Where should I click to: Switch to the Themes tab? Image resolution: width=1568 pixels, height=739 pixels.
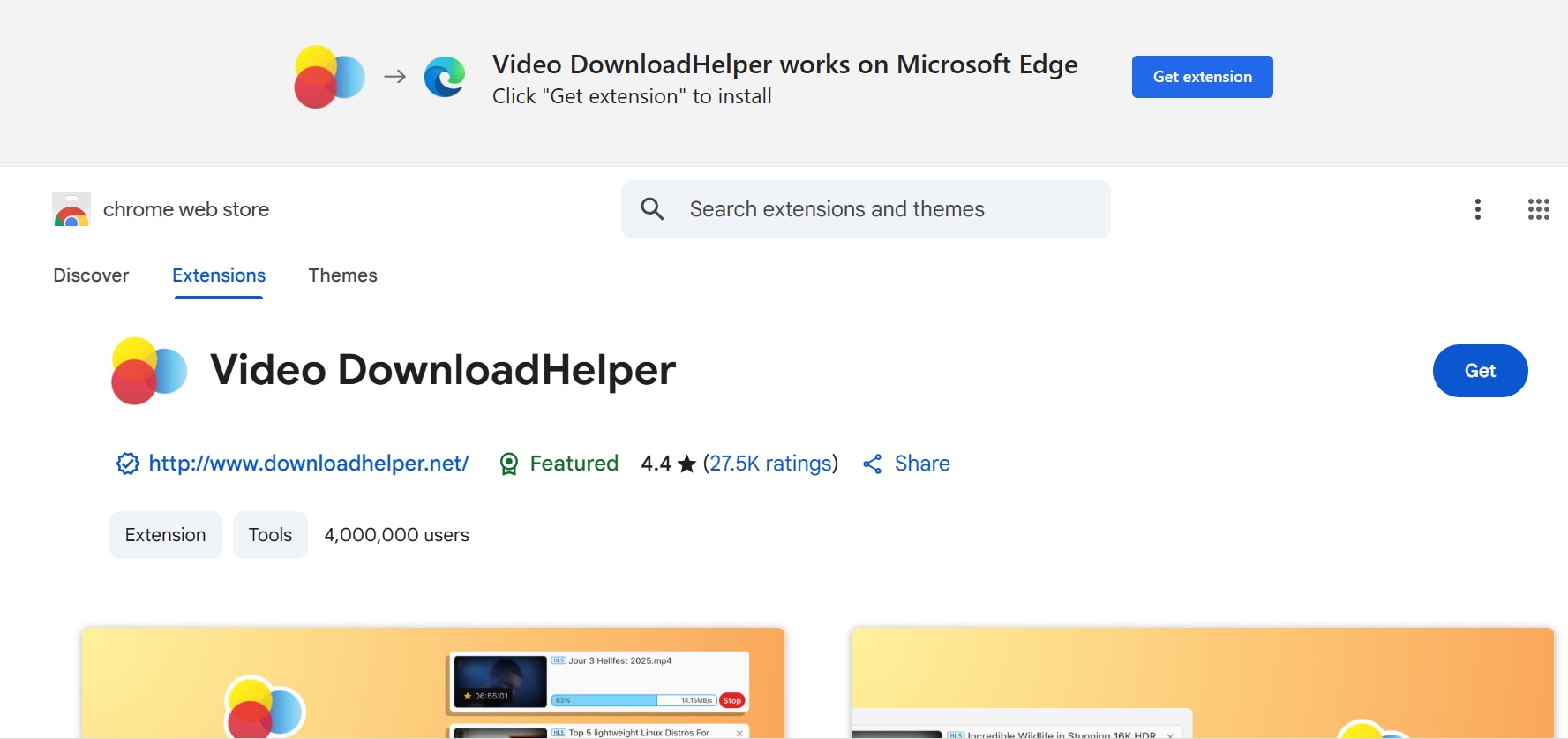[342, 275]
